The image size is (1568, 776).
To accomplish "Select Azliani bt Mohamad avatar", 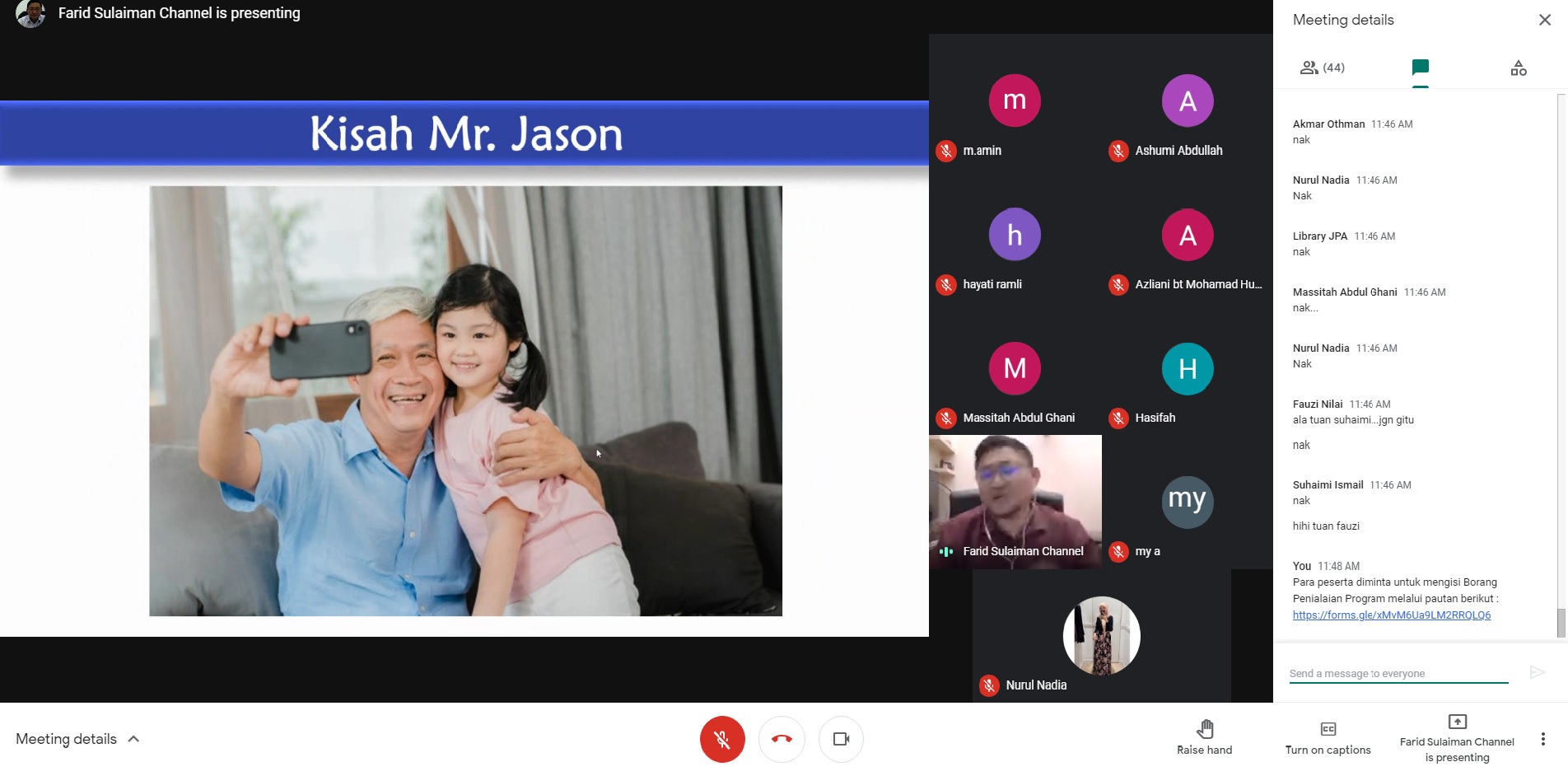I will 1188,235.
